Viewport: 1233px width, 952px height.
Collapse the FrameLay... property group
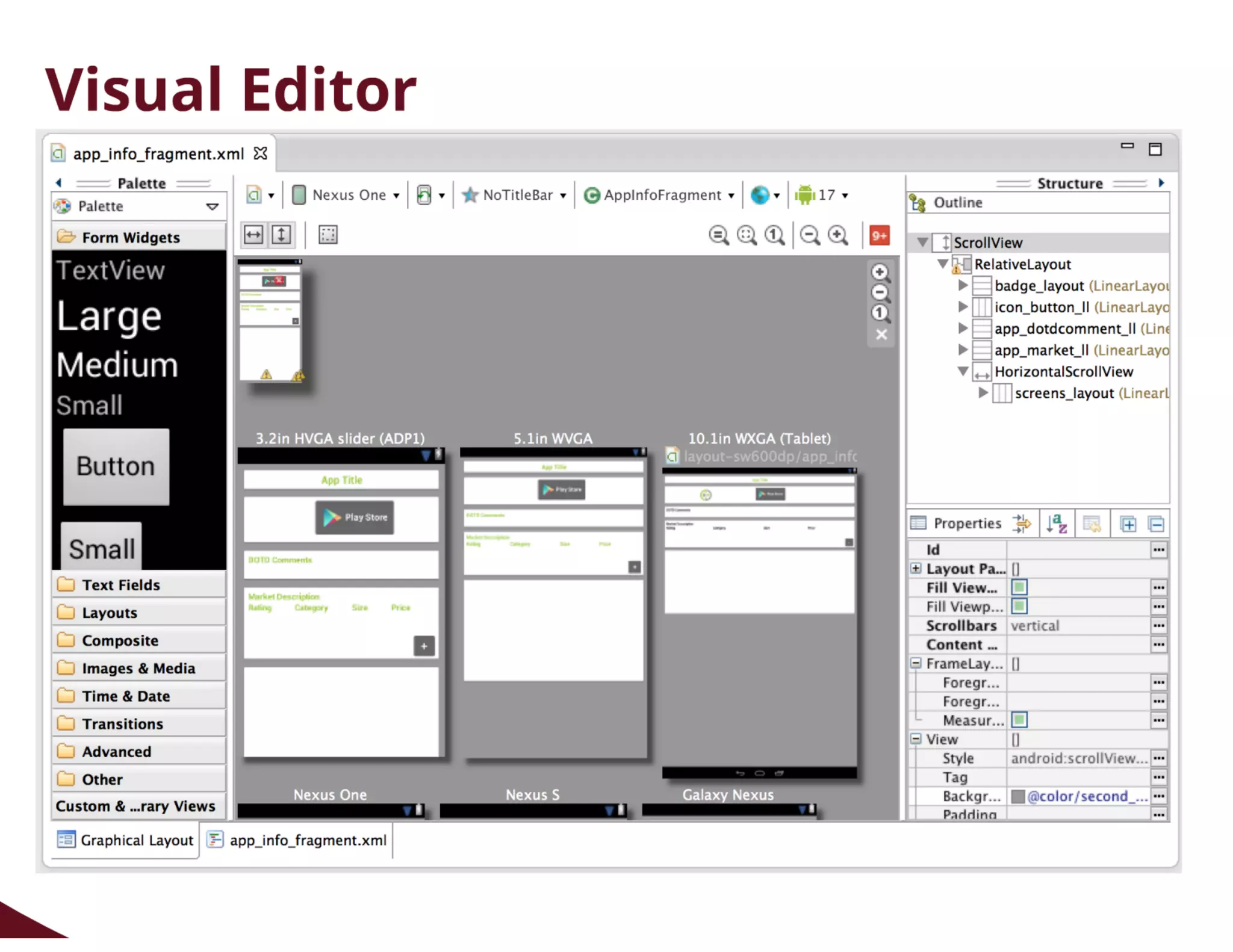(x=916, y=663)
